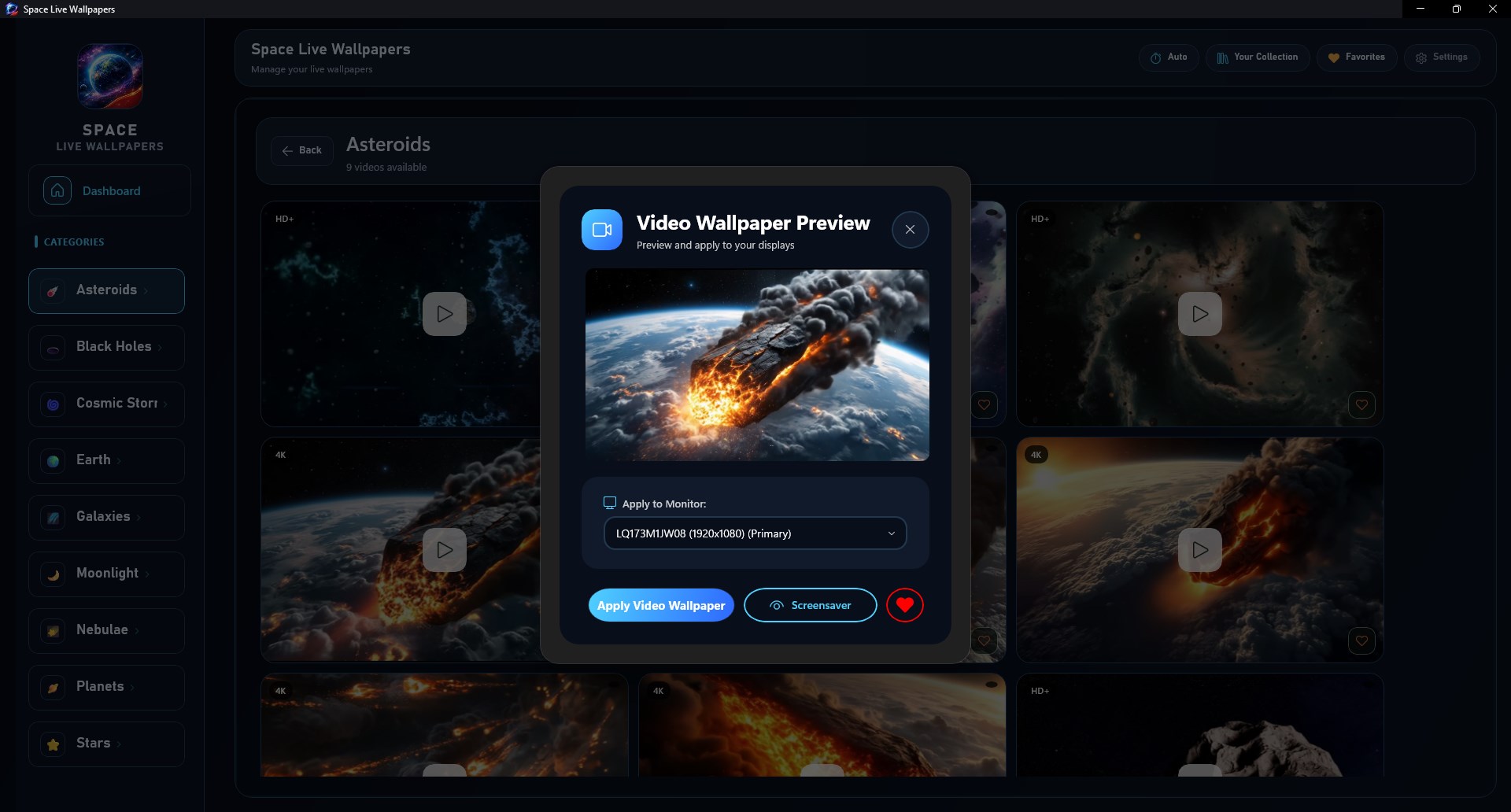
Task: Click the Cosmic Storm category icon
Action: [x=53, y=404]
